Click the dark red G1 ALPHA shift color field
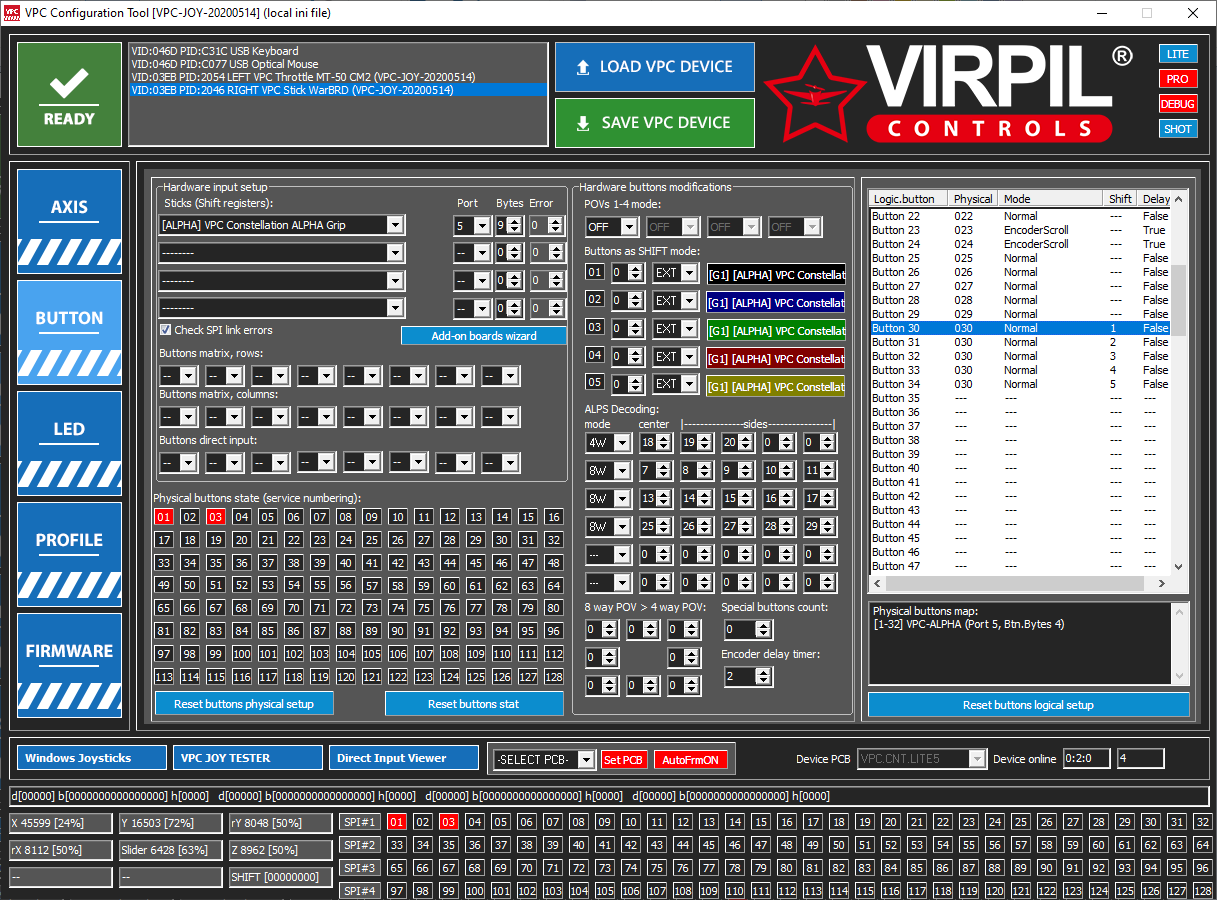The width and height of the screenshot is (1217, 900). coord(775,358)
